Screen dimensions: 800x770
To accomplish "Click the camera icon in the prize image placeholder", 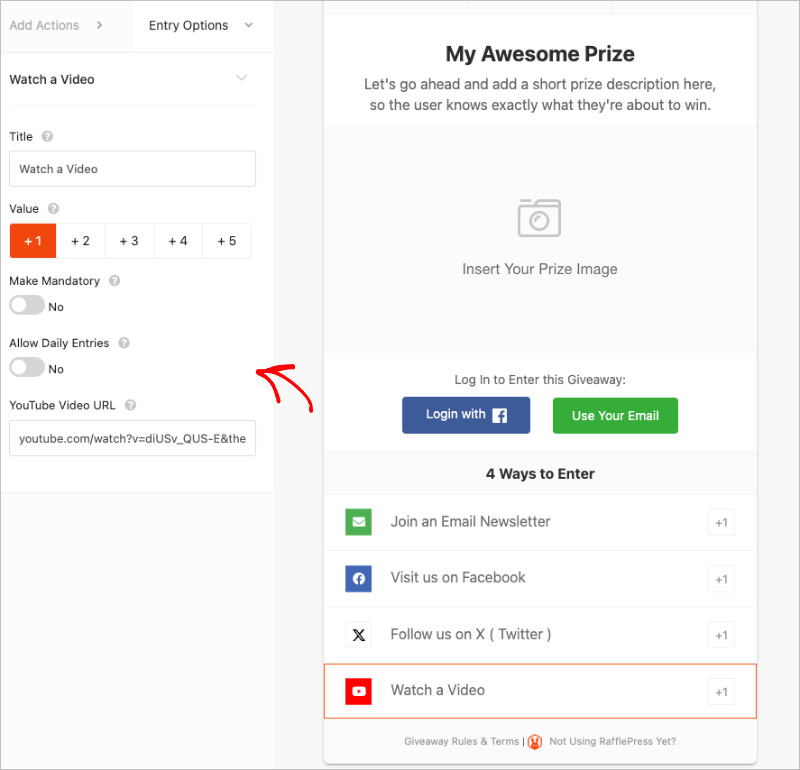I will [540, 217].
